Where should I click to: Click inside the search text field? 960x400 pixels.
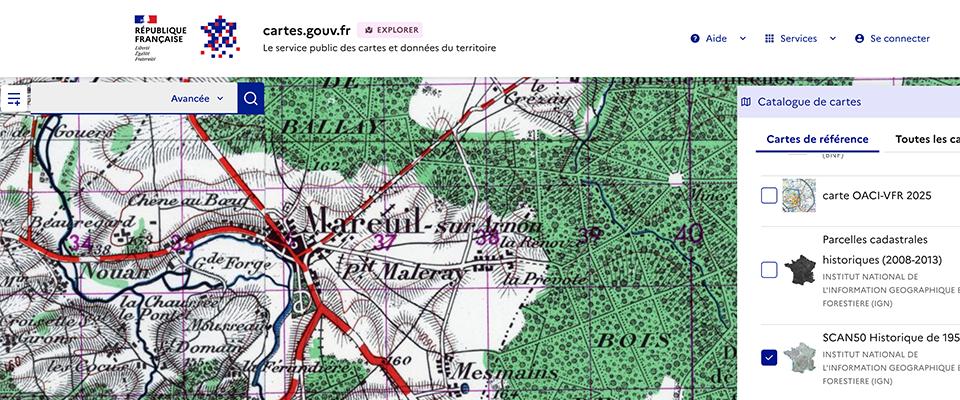pyautogui.click(x=95, y=99)
